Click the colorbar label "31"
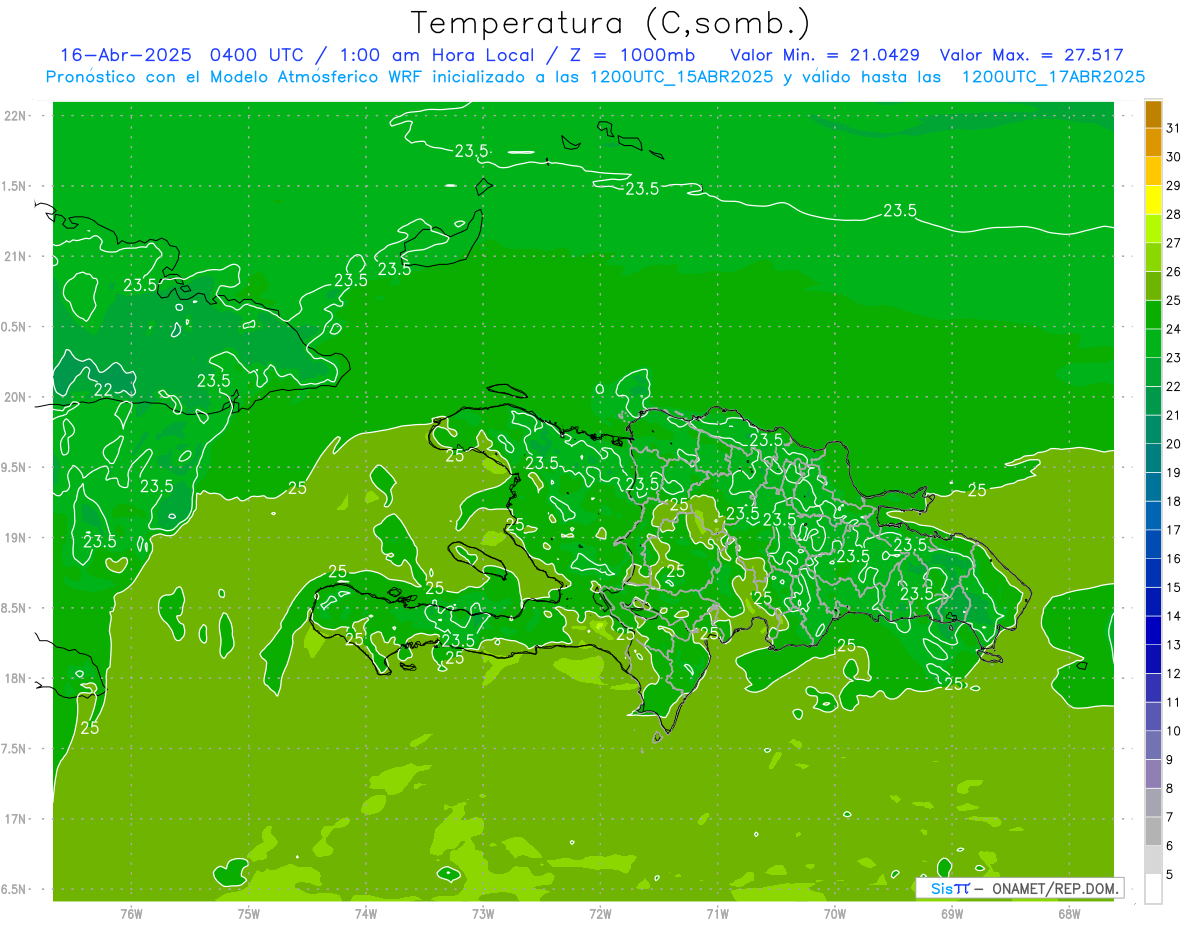The image size is (1200, 927). [x=1174, y=128]
